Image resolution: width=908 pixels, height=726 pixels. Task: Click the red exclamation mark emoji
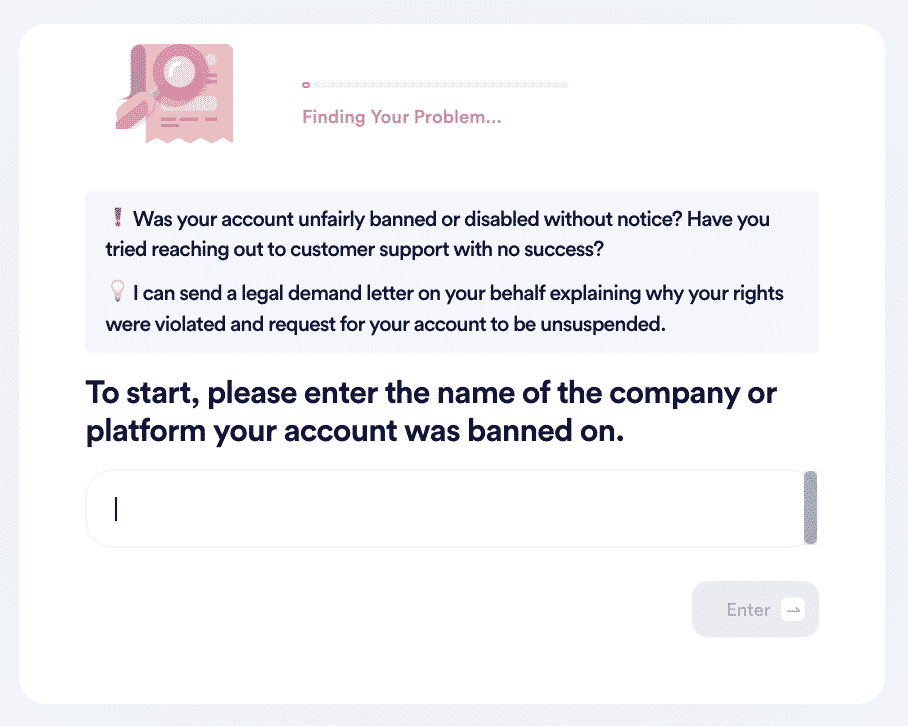click(x=116, y=219)
